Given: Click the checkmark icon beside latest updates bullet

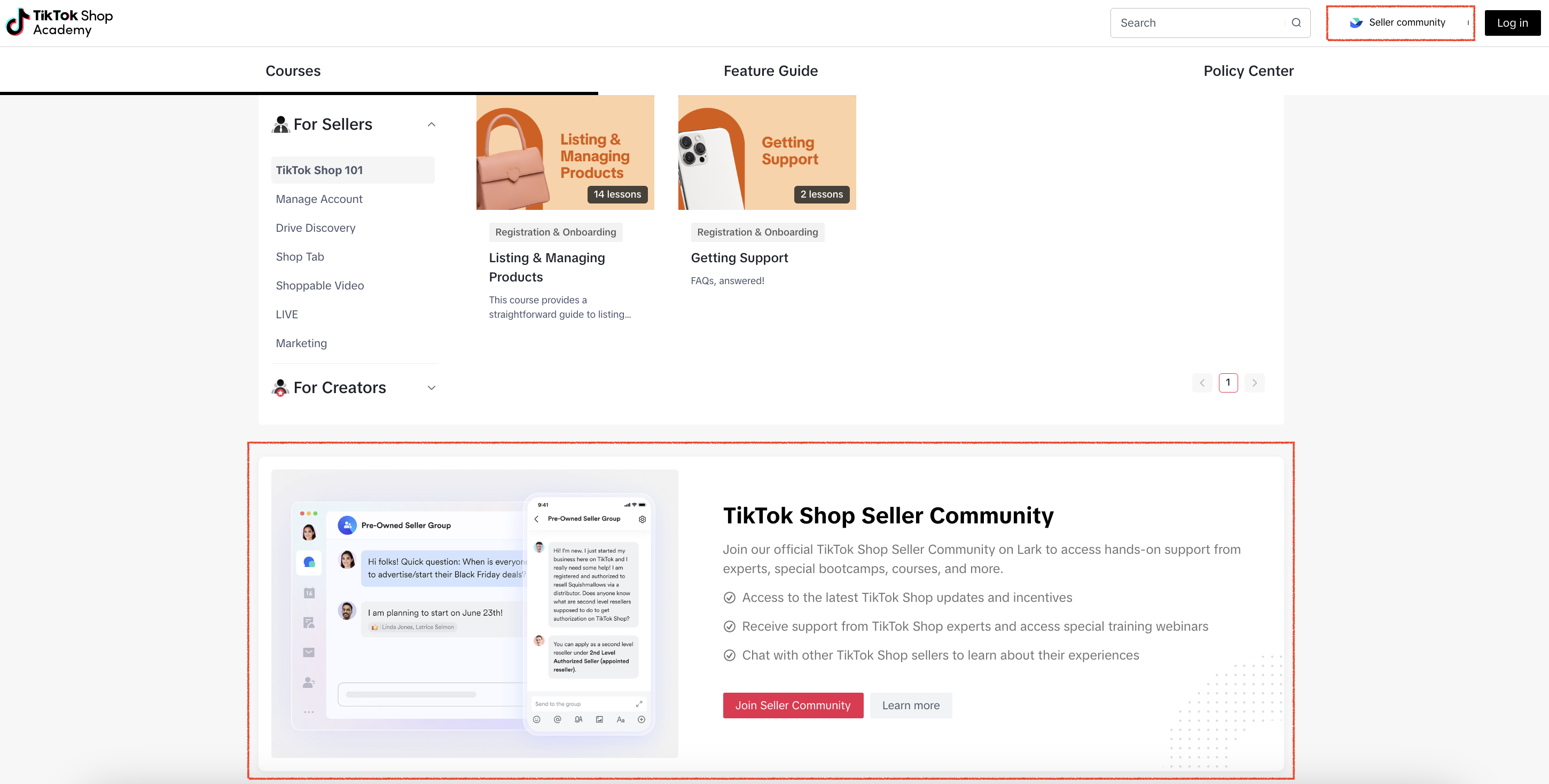Looking at the screenshot, I should (x=729, y=598).
